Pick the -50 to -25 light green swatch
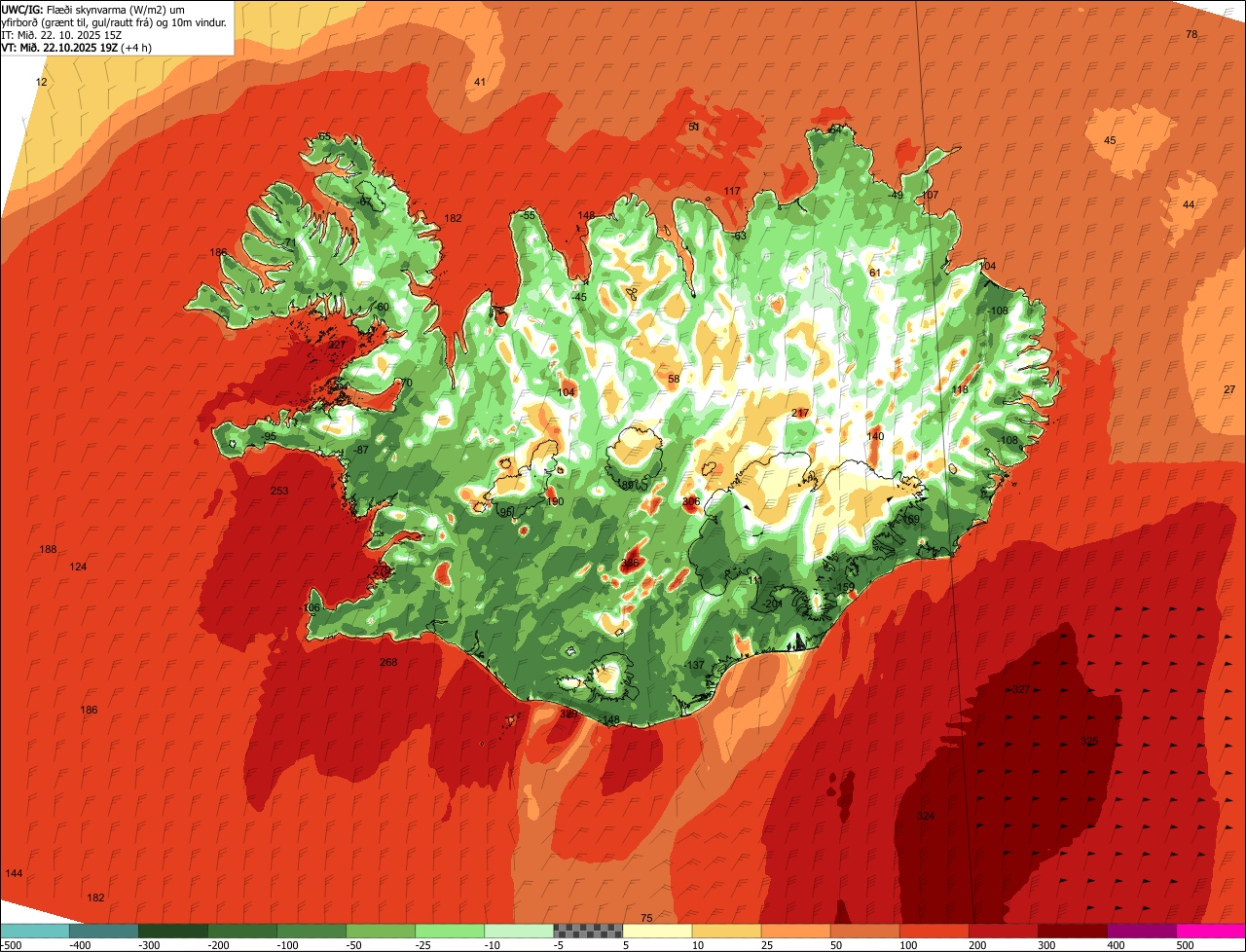The height and width of the screenshot is (952, 1246). coord(380,931)
